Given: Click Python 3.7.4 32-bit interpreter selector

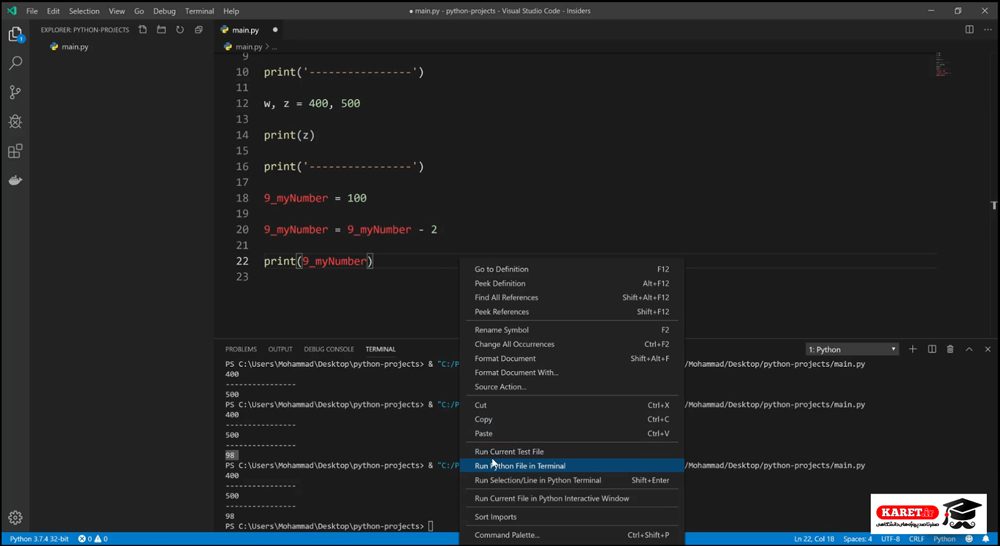Looking at the screenshot, I should click(39, 539).
